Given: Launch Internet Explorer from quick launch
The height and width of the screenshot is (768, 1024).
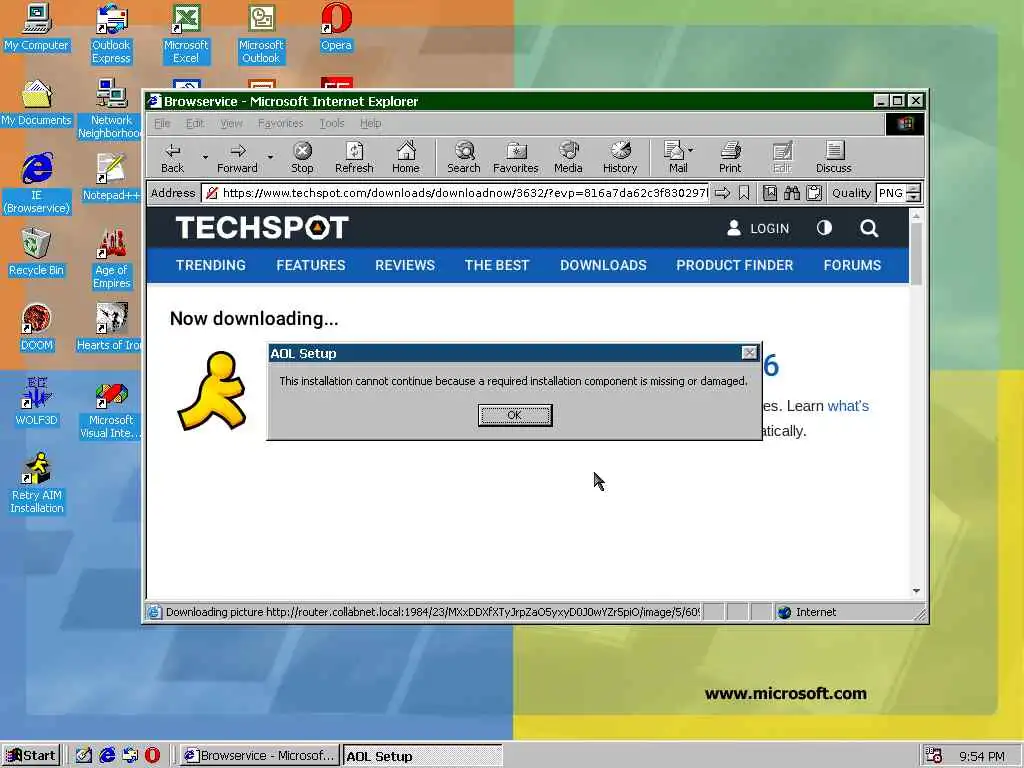Looking at the screenshot, I should click(107, 755).
